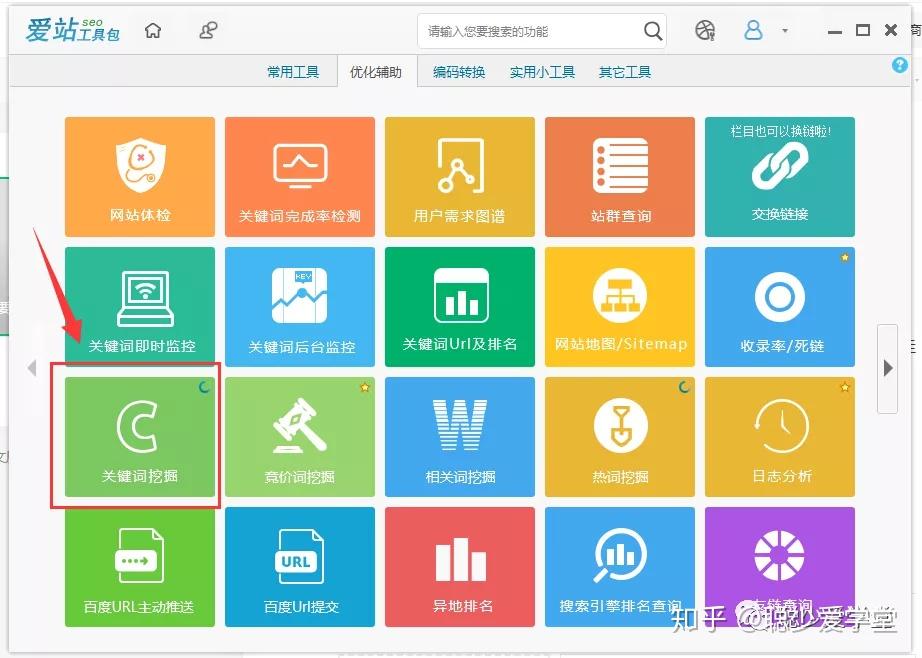Open the 热词挖掘 hot words tool
Image resolution: width=922 pixels, height=658 pixels.
[x=619, y=437]
